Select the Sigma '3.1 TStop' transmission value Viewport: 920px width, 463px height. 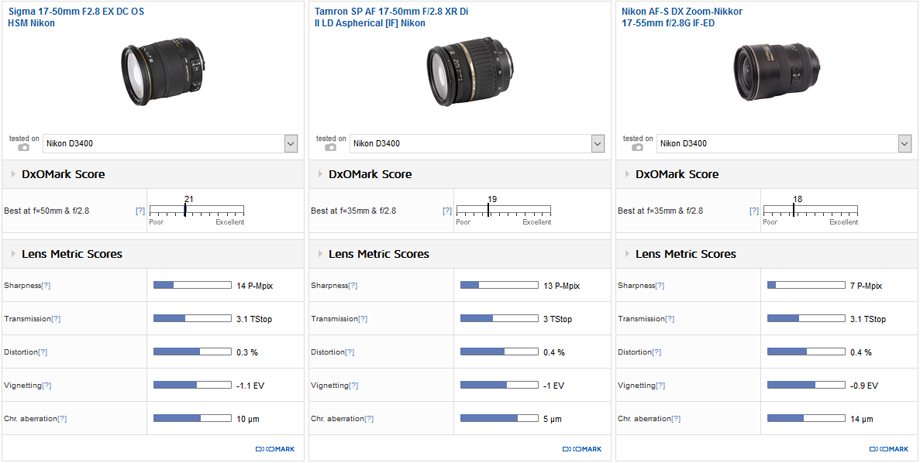(x=254, y=319)
